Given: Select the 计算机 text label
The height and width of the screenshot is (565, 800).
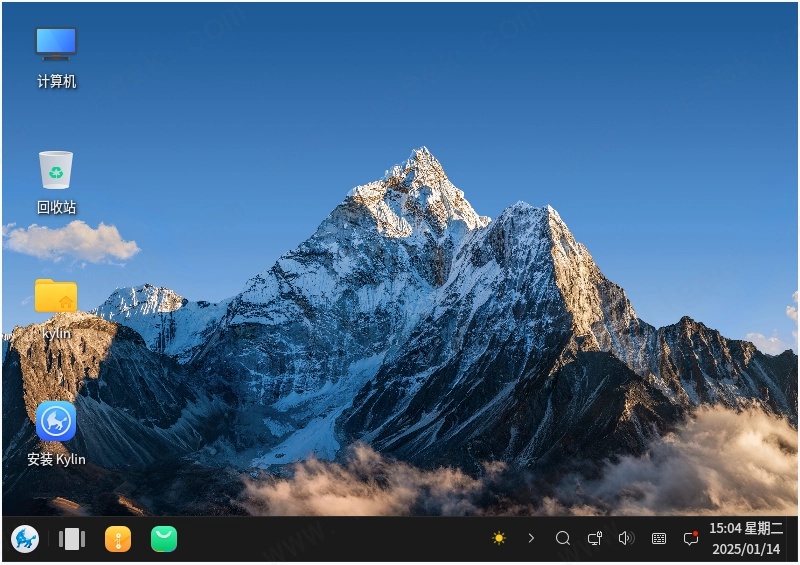Looking at the screenshot, I should tap(57, 82).
